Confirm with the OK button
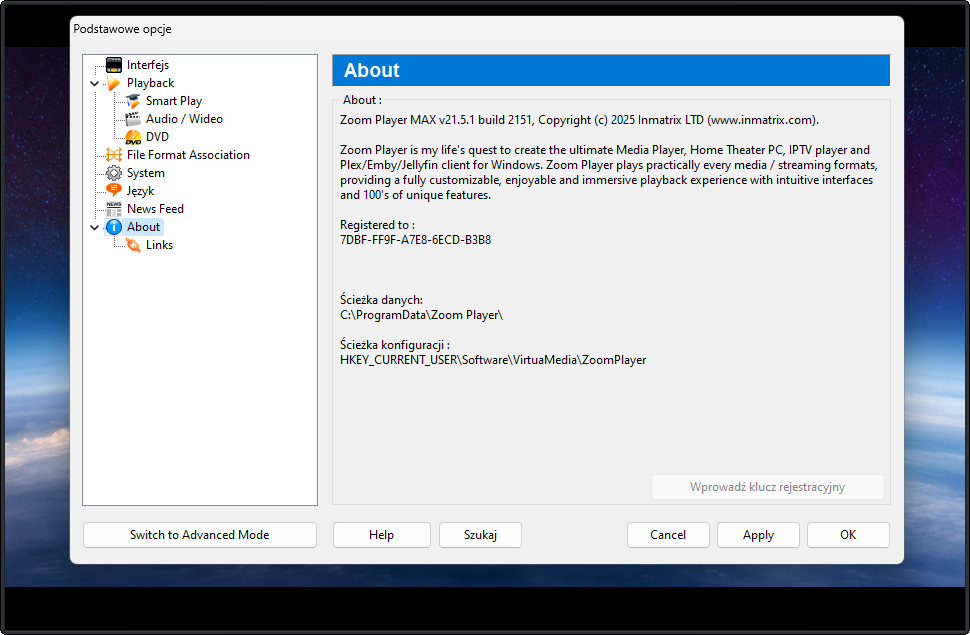The width and height of the screenshot is (970, 635). tap(848, 535)
